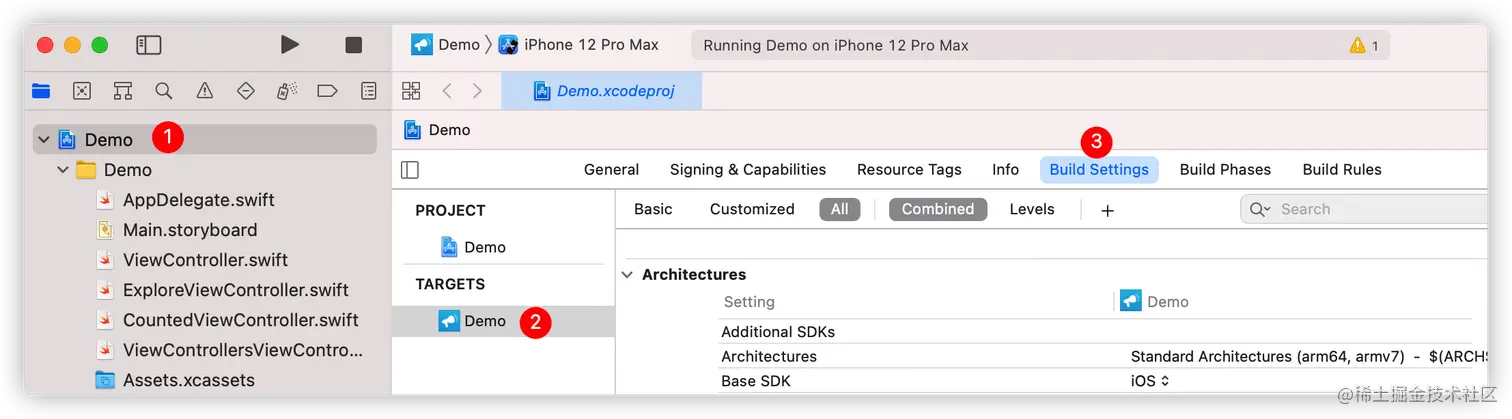1512x419 pixels.
Task: Click the Demo column header in settings table
Action: pyautogui.click(x=1154, y=301)
